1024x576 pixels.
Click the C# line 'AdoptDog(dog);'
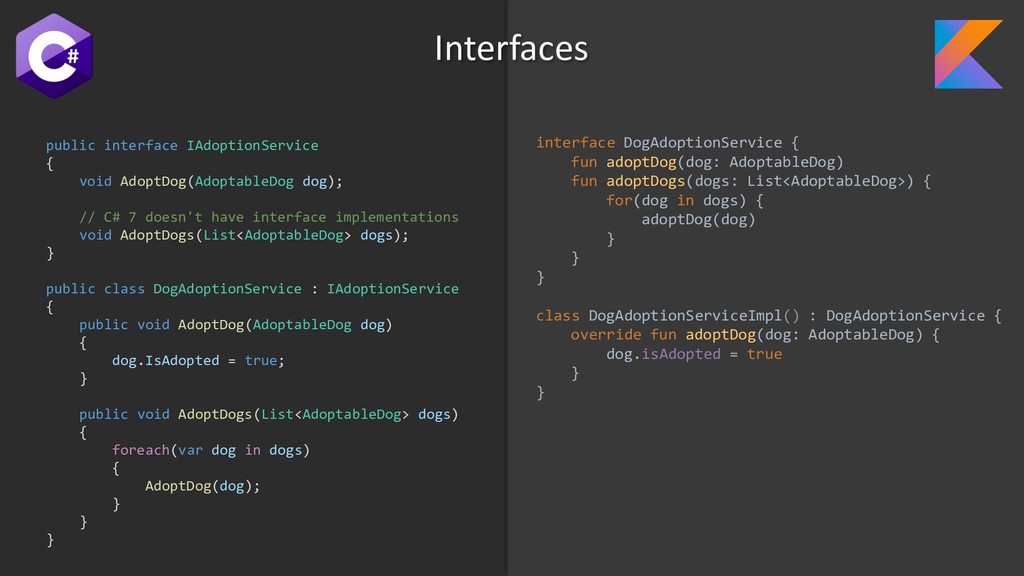(202, 486)
